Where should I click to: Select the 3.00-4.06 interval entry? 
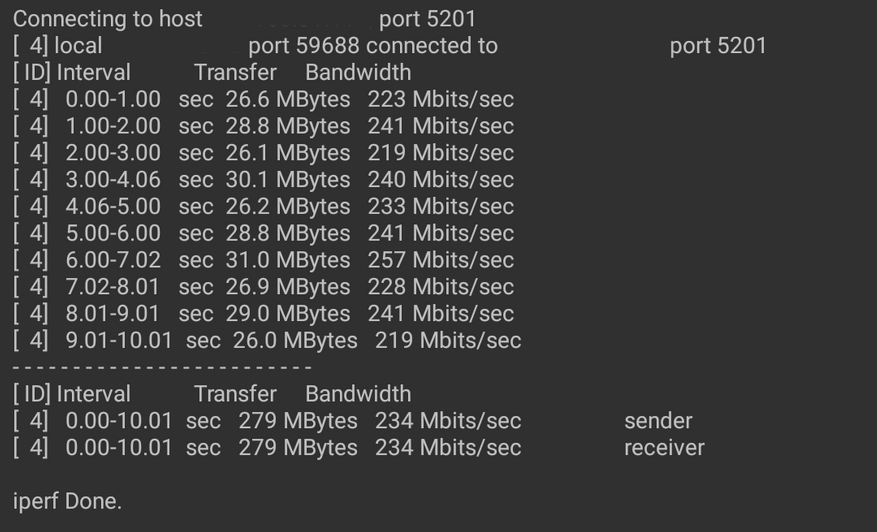coord(112,180)
